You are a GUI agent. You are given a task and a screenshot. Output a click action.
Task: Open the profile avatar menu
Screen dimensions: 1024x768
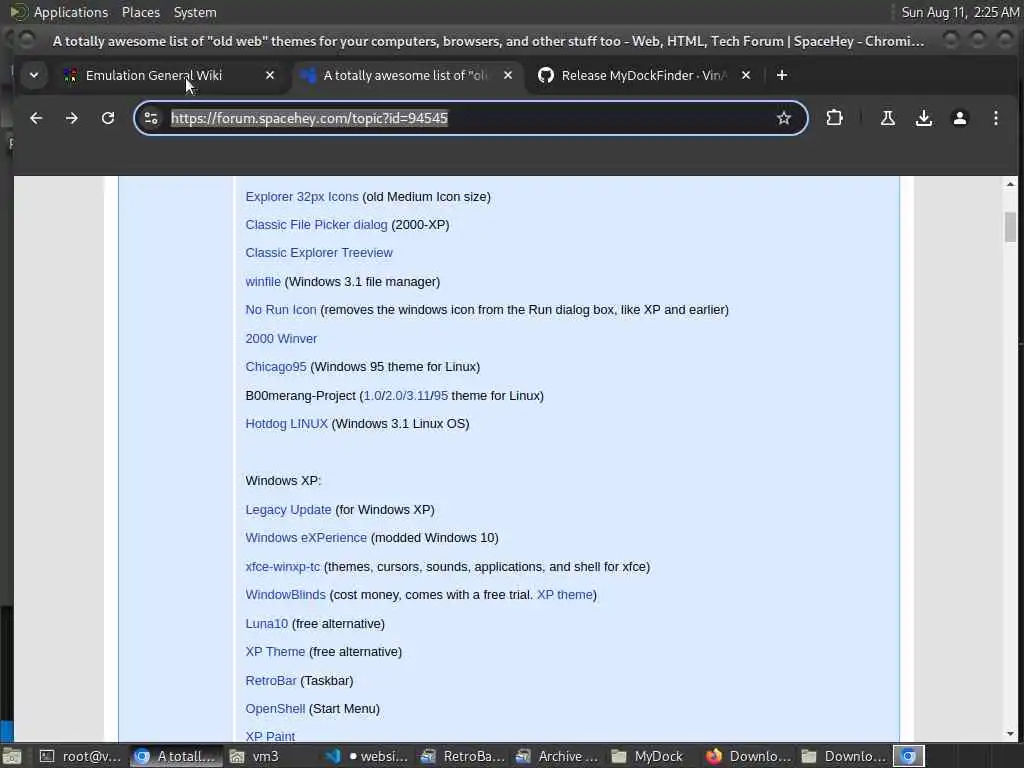tap(959, 118)
